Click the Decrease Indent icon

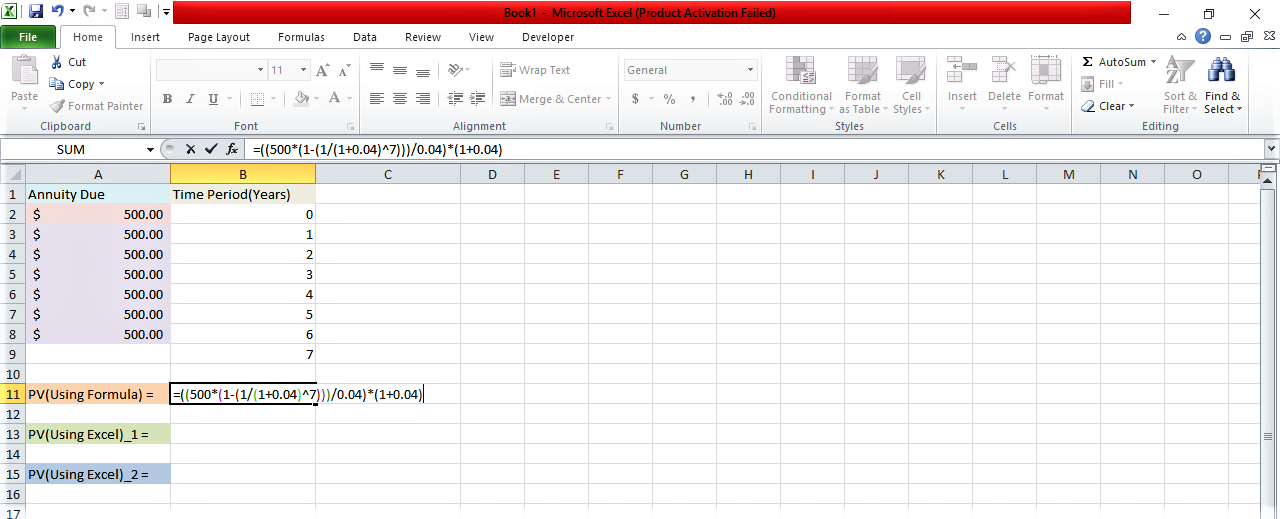[455, 99]
